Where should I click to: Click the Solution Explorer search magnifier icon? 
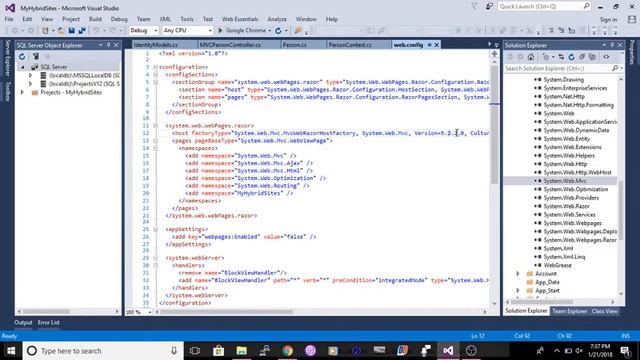point(615,68)
